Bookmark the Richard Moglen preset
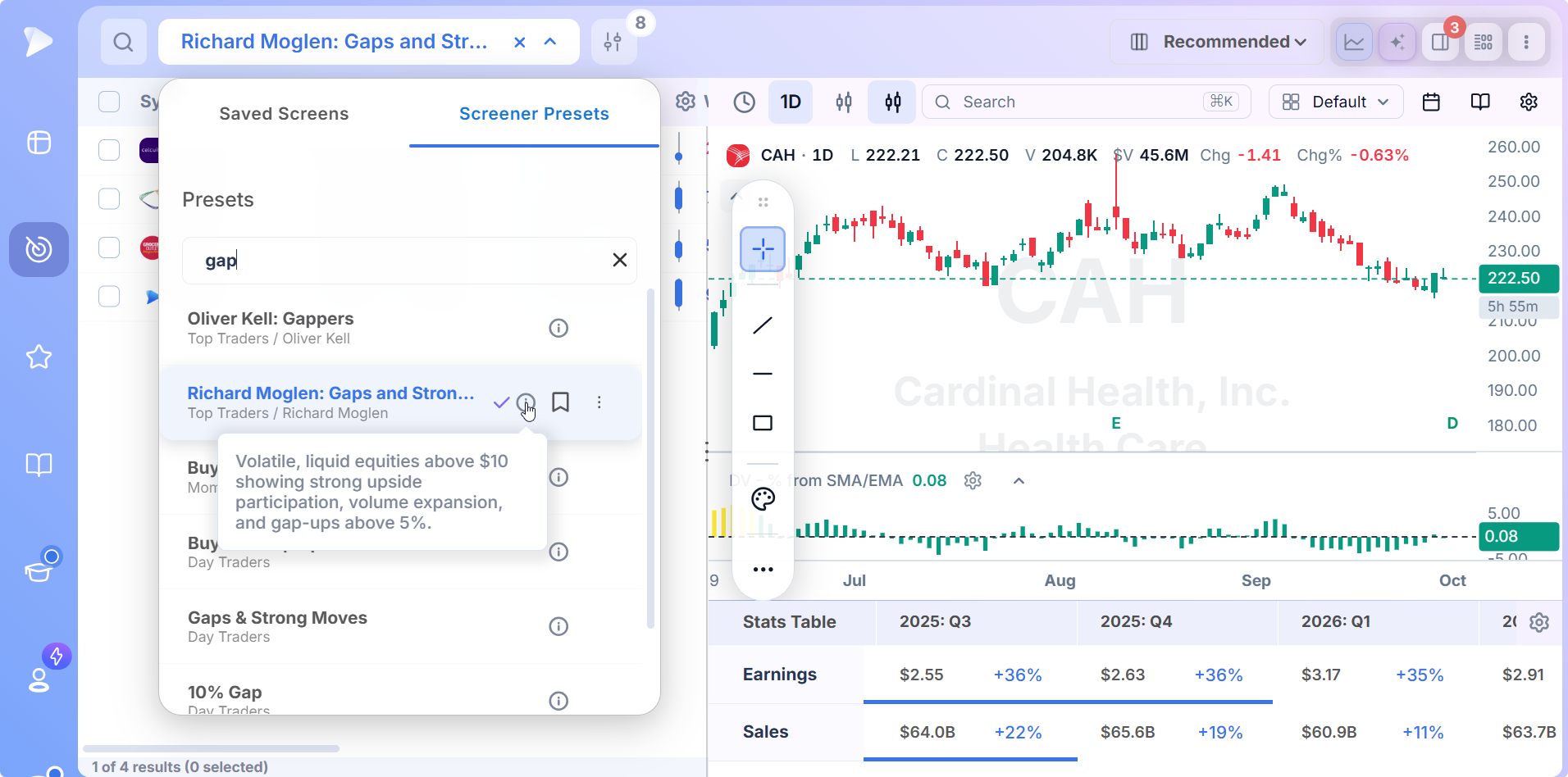This screenshot has height=777, width=1568. point(561,402)
